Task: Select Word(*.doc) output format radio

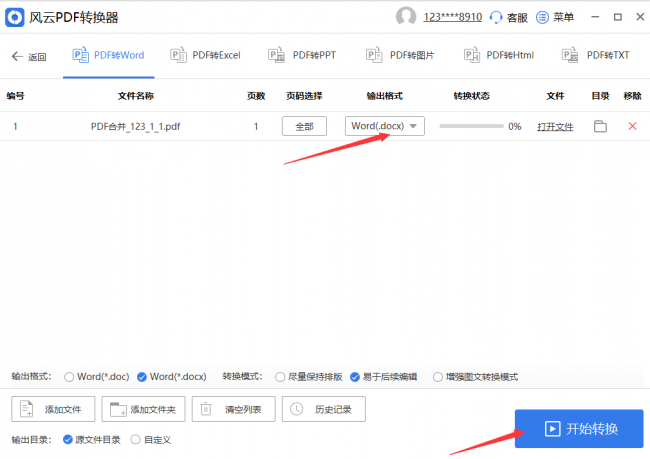Action: (x=69, y=377)
